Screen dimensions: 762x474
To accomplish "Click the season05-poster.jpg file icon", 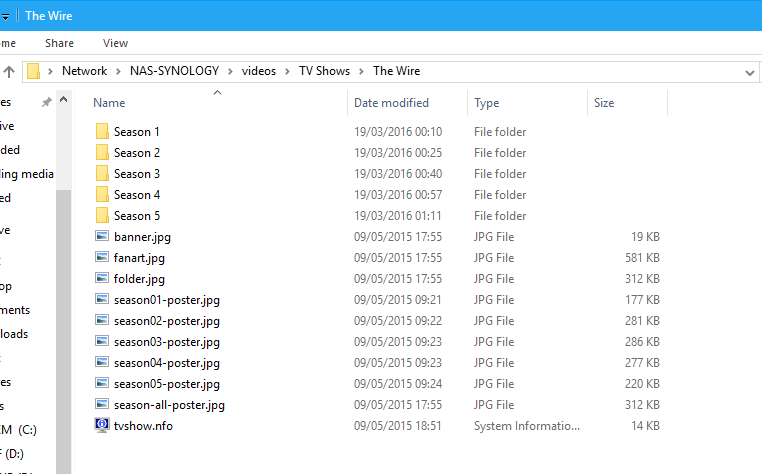I will coord(102,383).
